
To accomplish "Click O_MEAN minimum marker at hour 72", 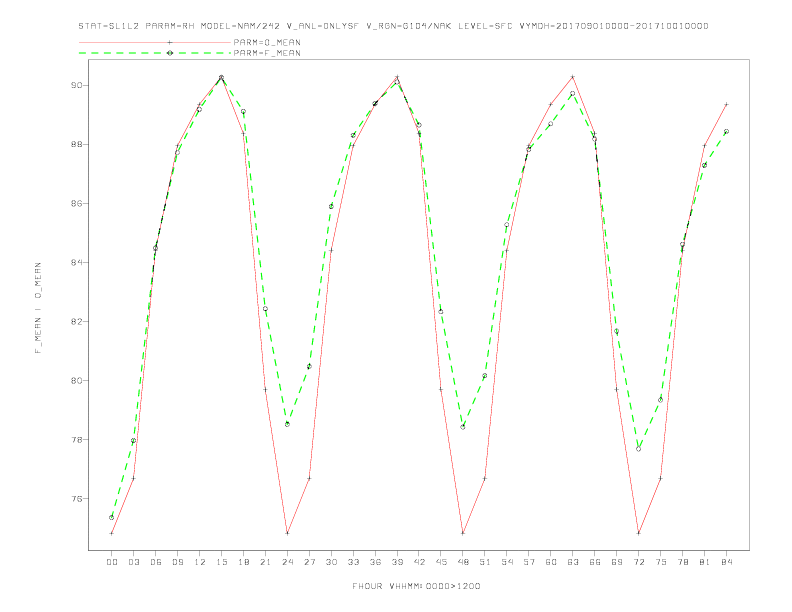I will coord(638,533).
